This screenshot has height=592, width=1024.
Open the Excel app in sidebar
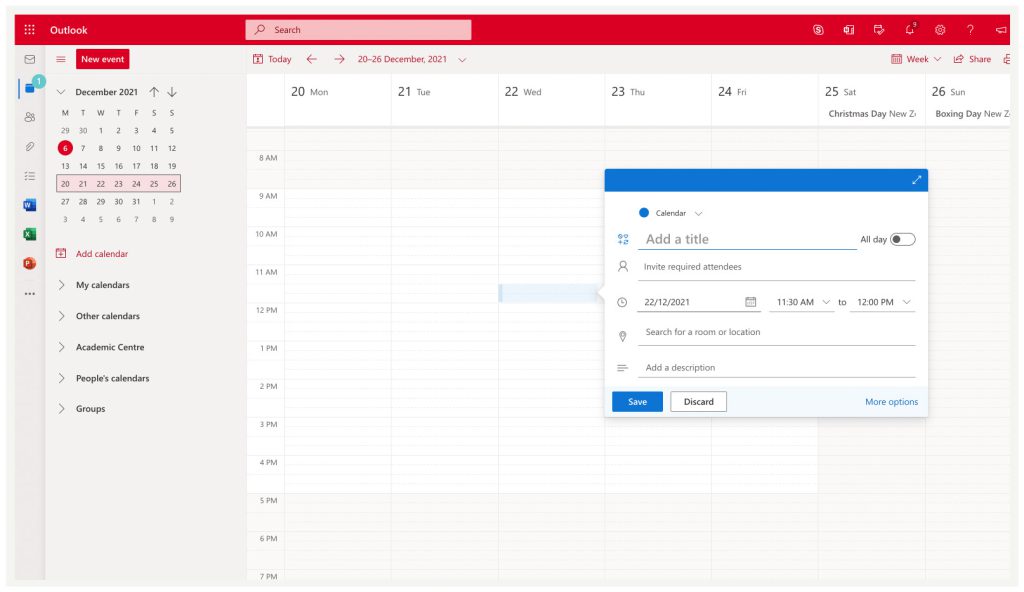click(x=29, y=234)
